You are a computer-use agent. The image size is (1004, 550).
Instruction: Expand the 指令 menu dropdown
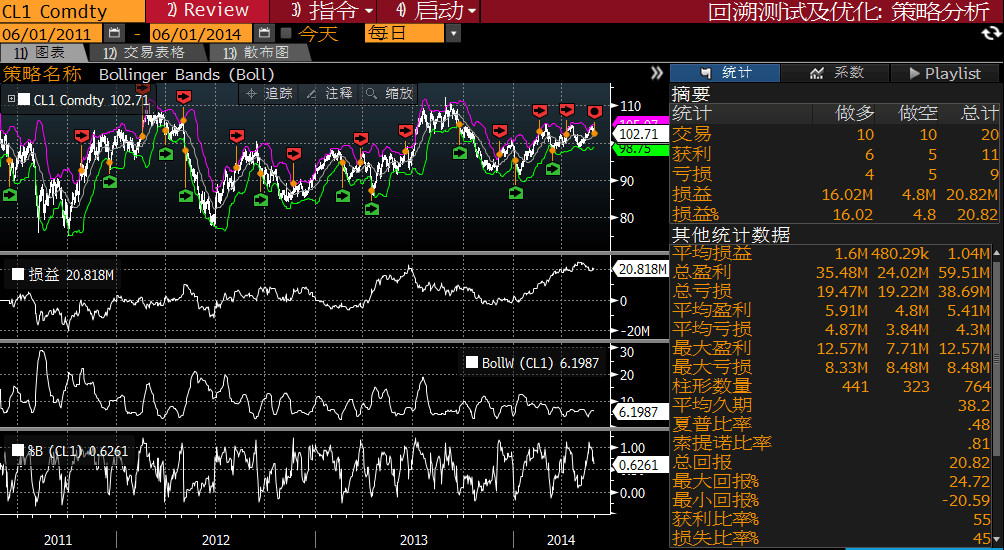tap(369, 11)
